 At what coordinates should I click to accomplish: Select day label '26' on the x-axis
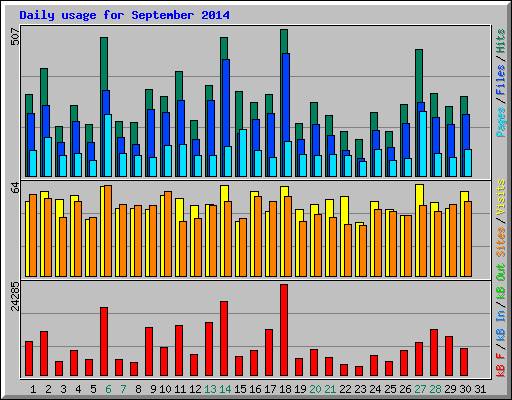pos(405,389)
